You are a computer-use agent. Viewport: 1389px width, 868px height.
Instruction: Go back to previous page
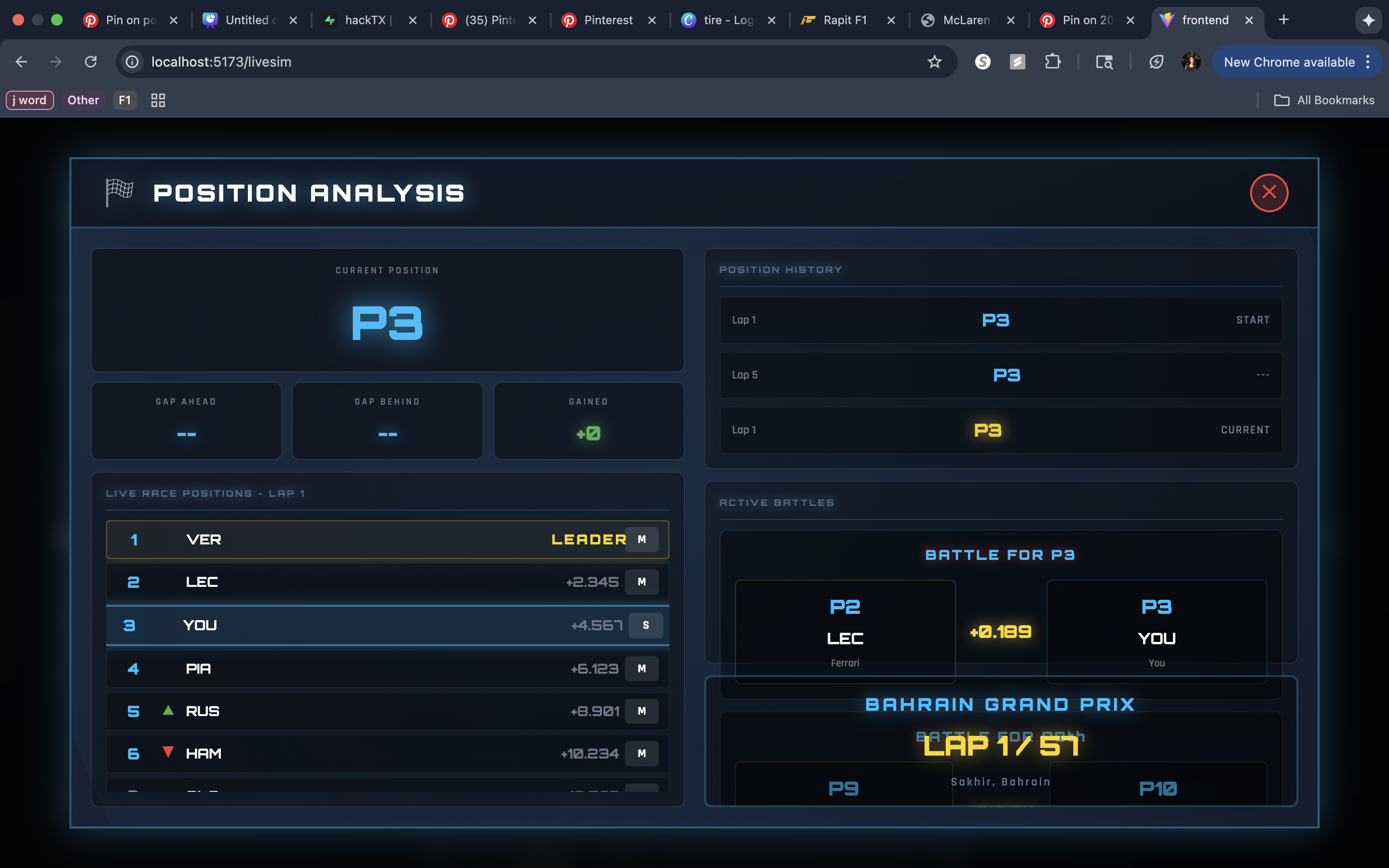[x=21, y=62]
